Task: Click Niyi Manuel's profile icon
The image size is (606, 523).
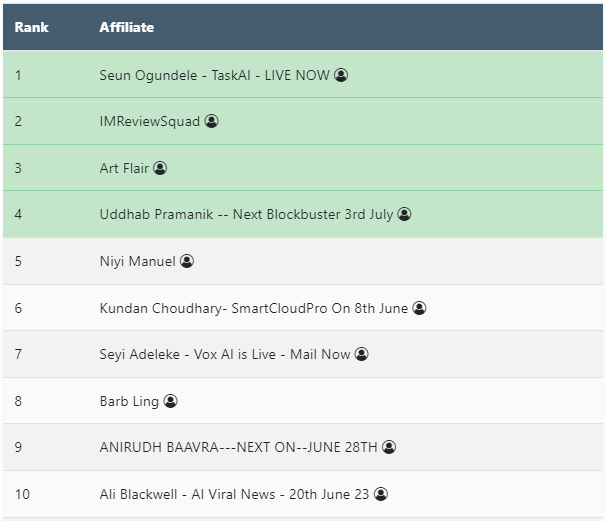Action: click(x=187, y=261)
